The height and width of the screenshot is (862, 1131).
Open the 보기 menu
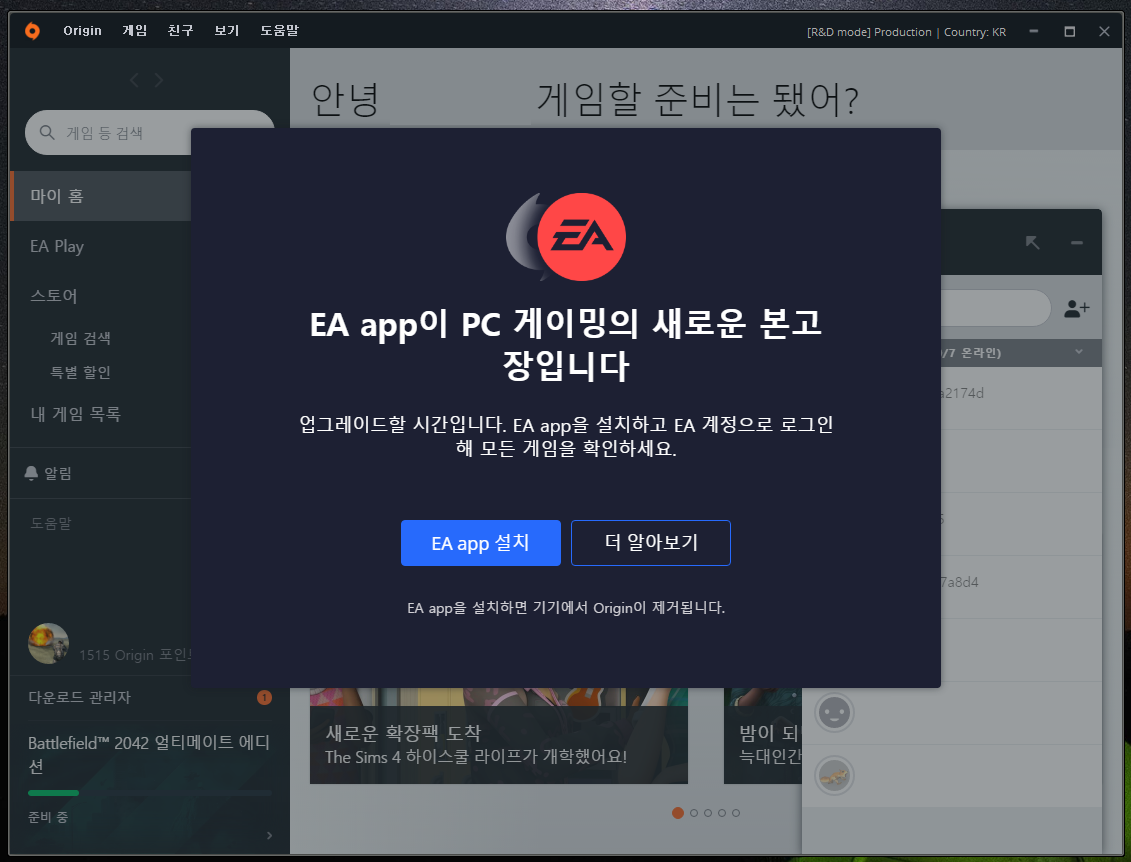226,30
